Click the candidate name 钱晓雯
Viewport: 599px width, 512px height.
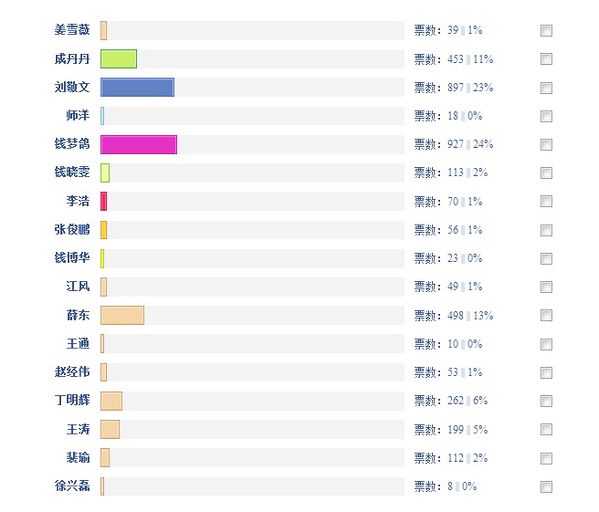(72, 172)
